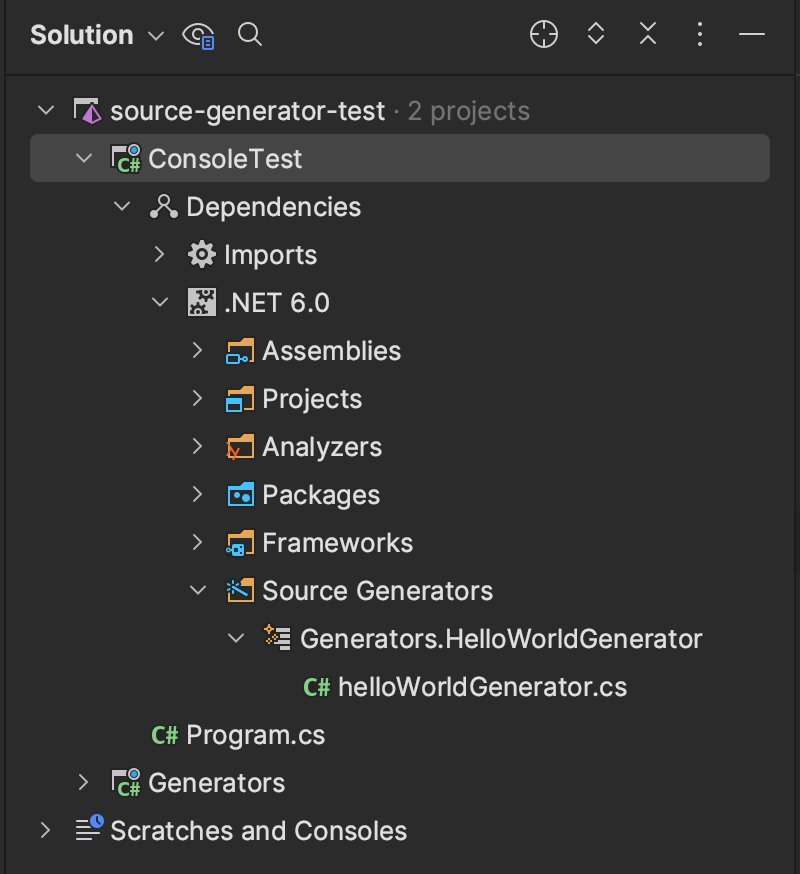Select the Analyzers label

tap(322, 447)
